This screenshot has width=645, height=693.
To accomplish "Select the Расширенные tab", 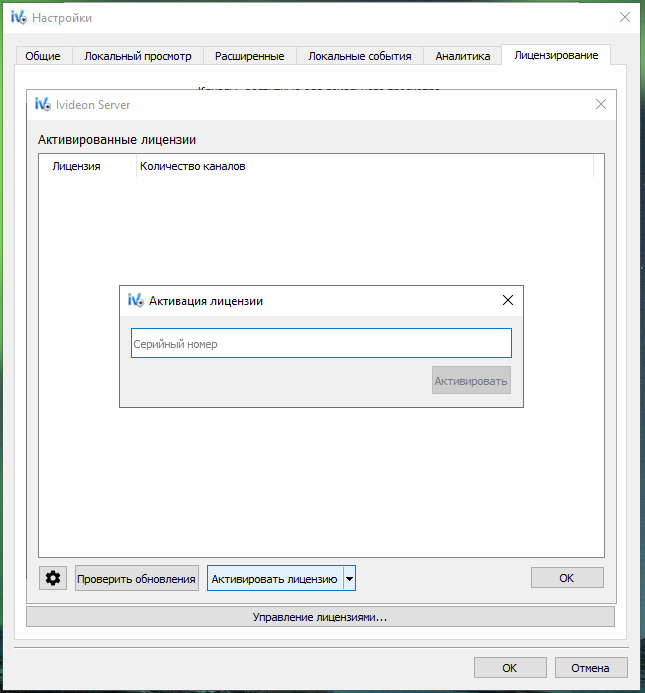I will coord(249,56).
